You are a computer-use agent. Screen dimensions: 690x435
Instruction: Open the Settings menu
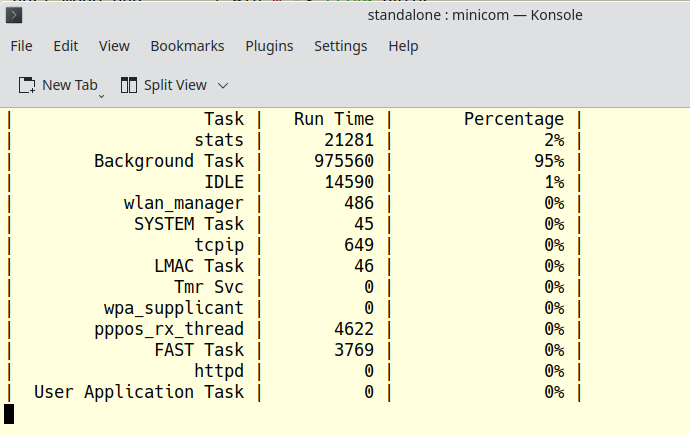coord(341,46)
